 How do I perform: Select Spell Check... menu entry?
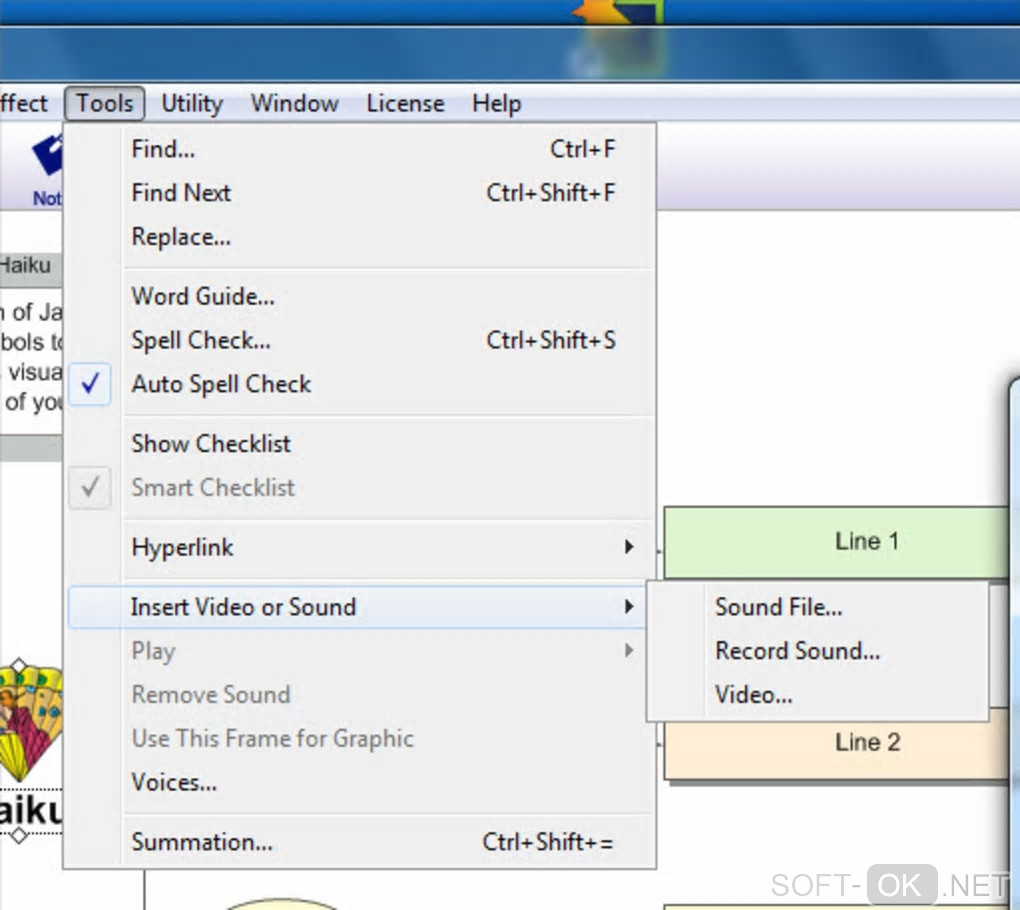pyautogui.click(x=201, y=340)
